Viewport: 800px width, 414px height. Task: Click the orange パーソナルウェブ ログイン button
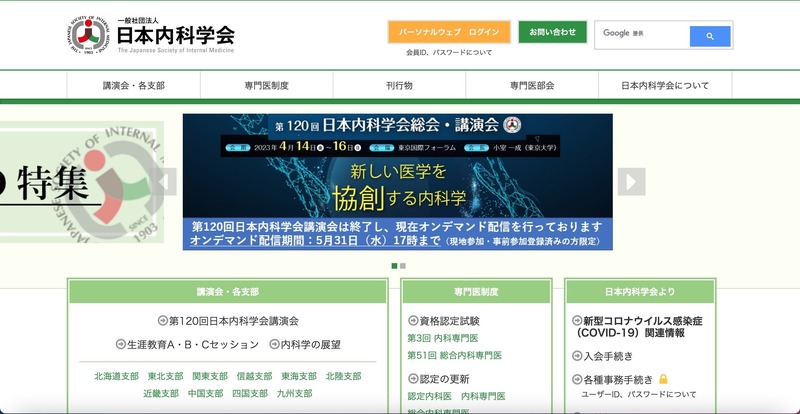[x=449, y=32]
